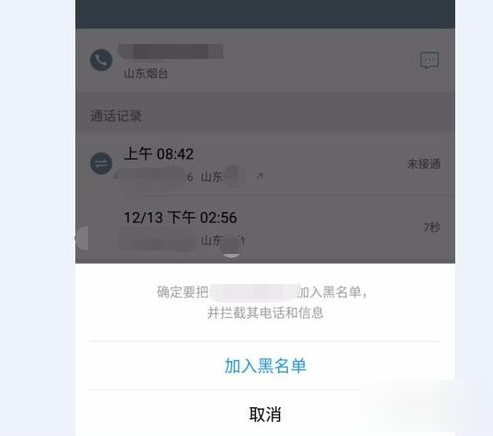Tap the small white handle above the dialog
The image size is (493, 436).
pyautogui.click(x=231, y=256)
